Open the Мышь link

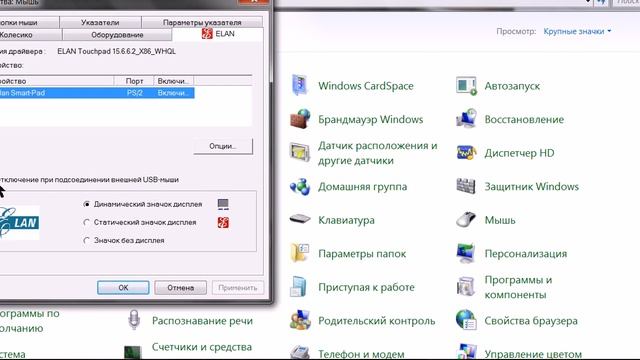[x=500, y=220]
